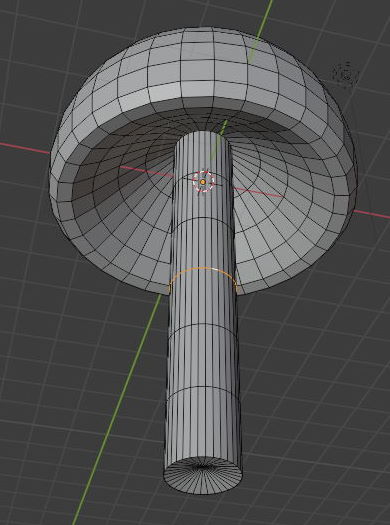Click the orange origin dot inside the 3D cursor
Screen dimensions: 390x525
tap(203, 182)
